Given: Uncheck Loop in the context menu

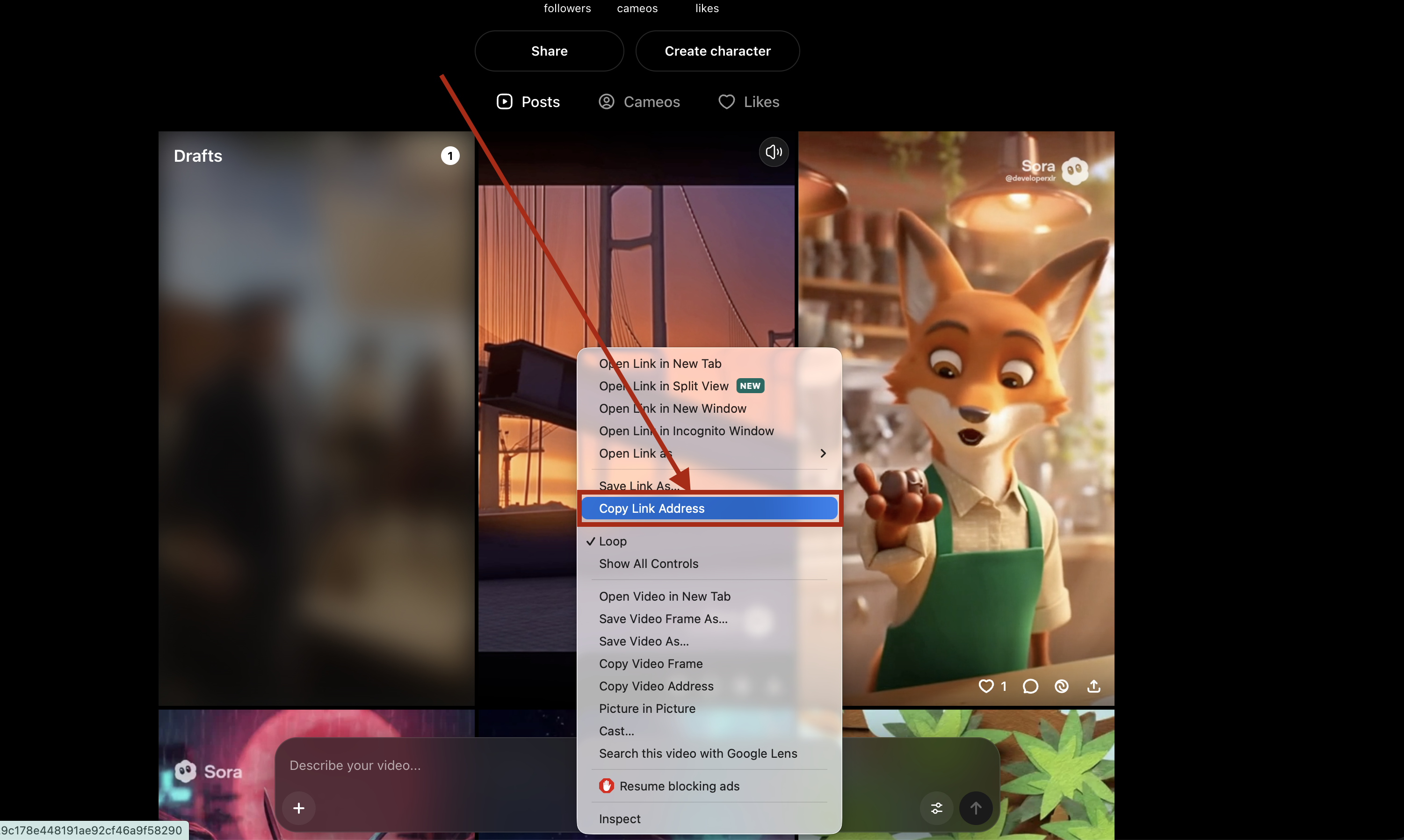Looking at the screenshot, I should pyautogui.click(x=612, y=541).
